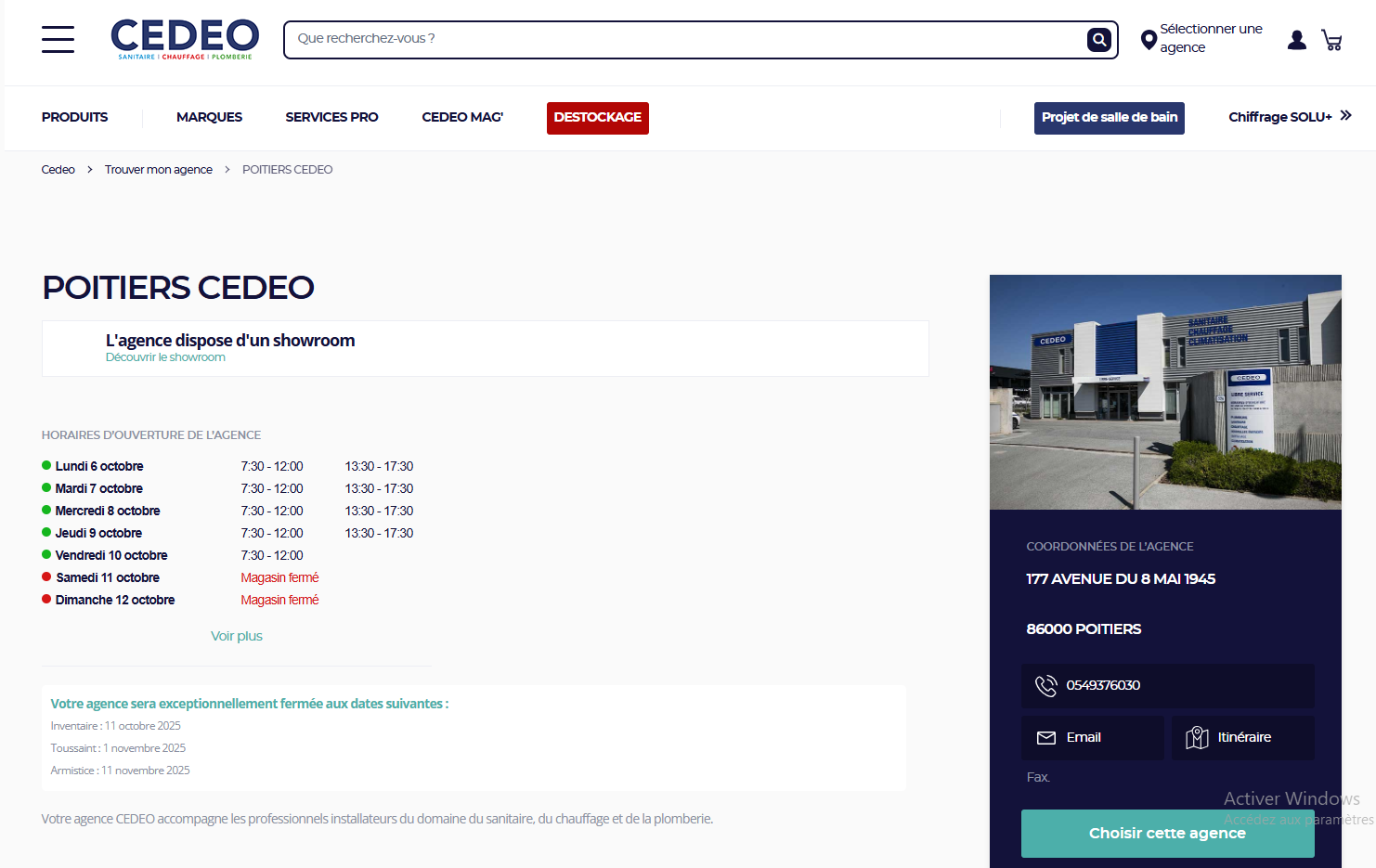Open the shopping cart
Image resolution: width=1376 pixels, height=868 pixels.
[1332, 41]
